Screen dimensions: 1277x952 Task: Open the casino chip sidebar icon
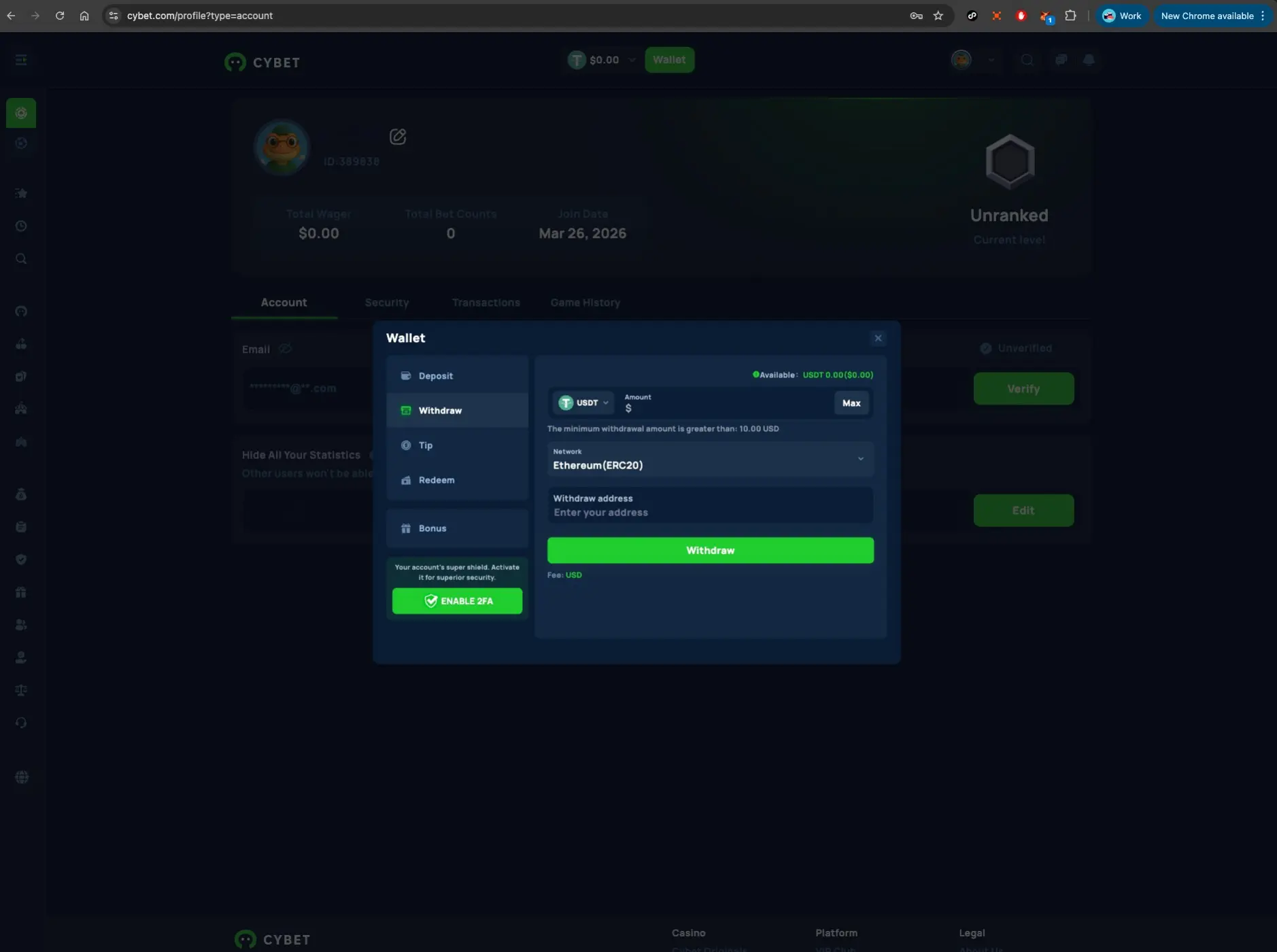(21, 113)
